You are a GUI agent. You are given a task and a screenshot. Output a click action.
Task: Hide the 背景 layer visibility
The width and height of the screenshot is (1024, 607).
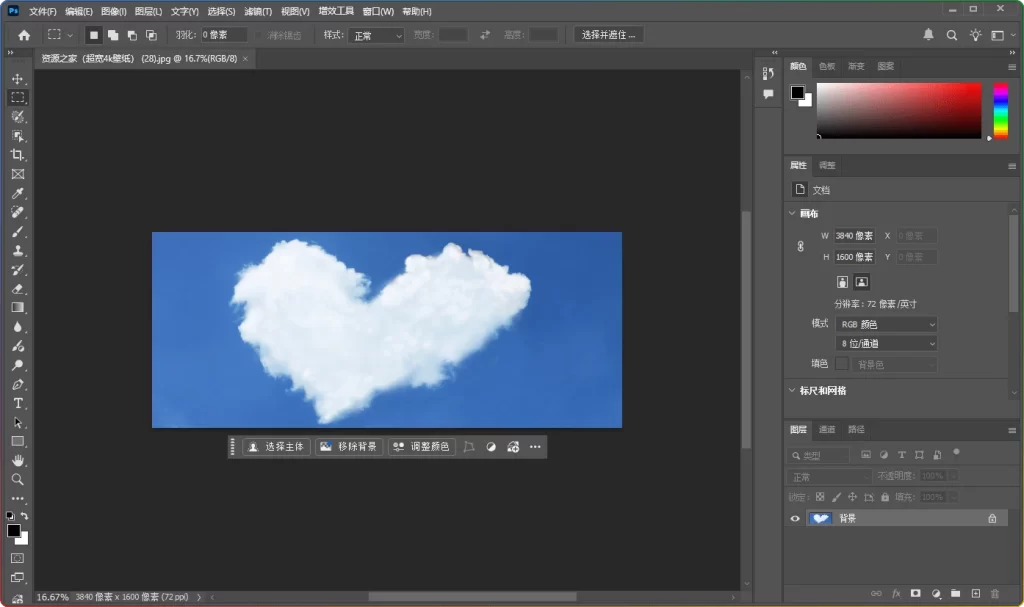pos(793,519)
